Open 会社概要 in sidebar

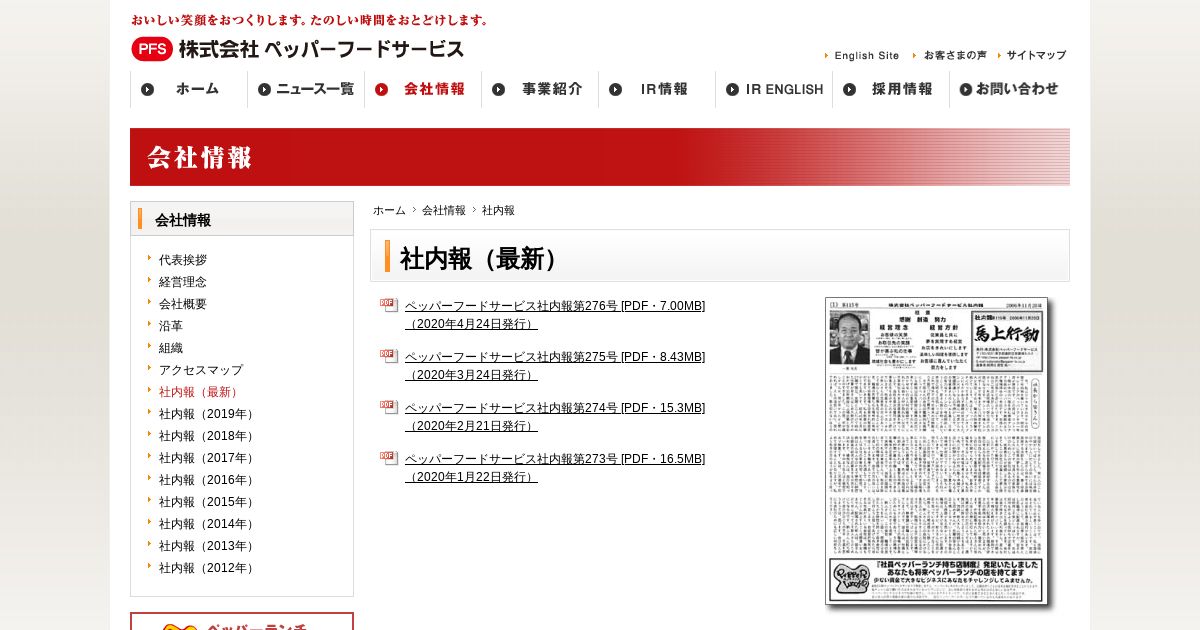tap(183, 304)
